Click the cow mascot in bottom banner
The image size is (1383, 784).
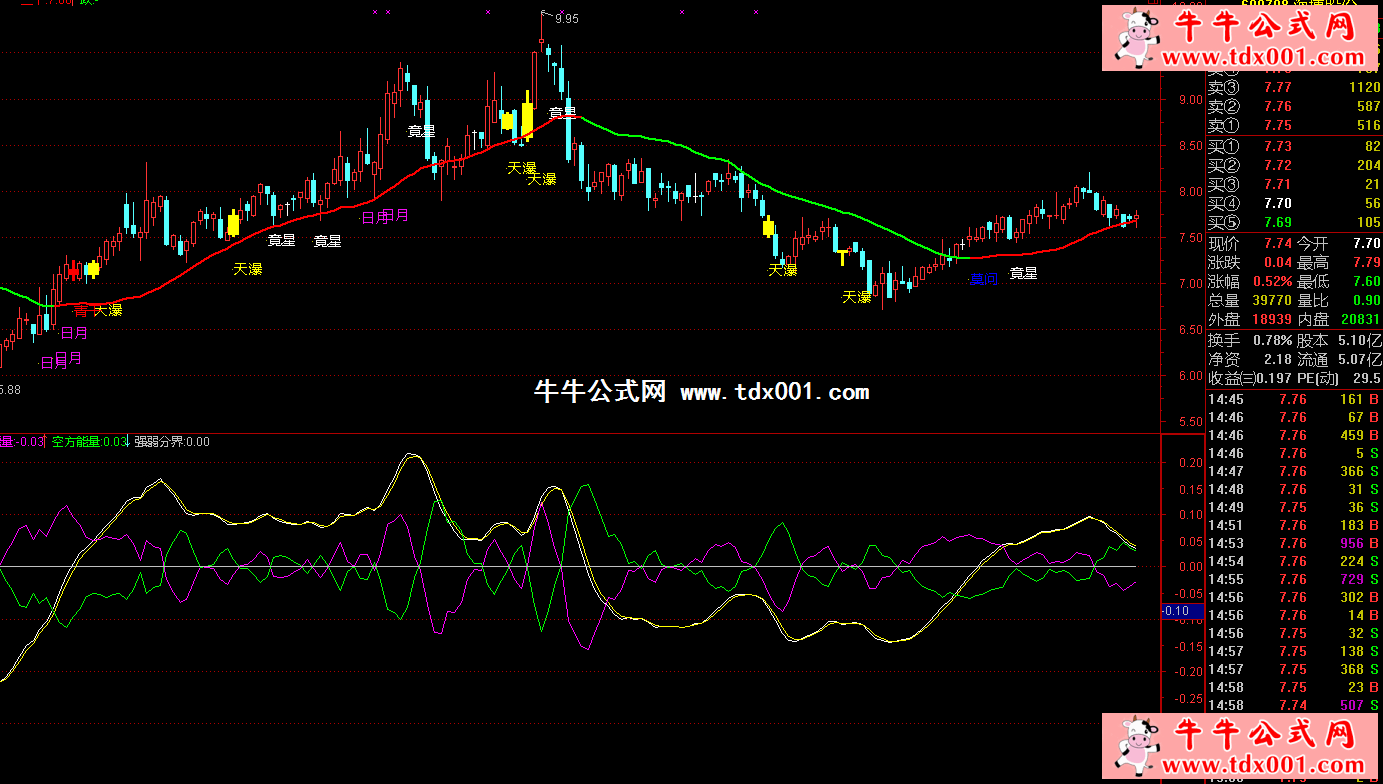coord(1136,748)
